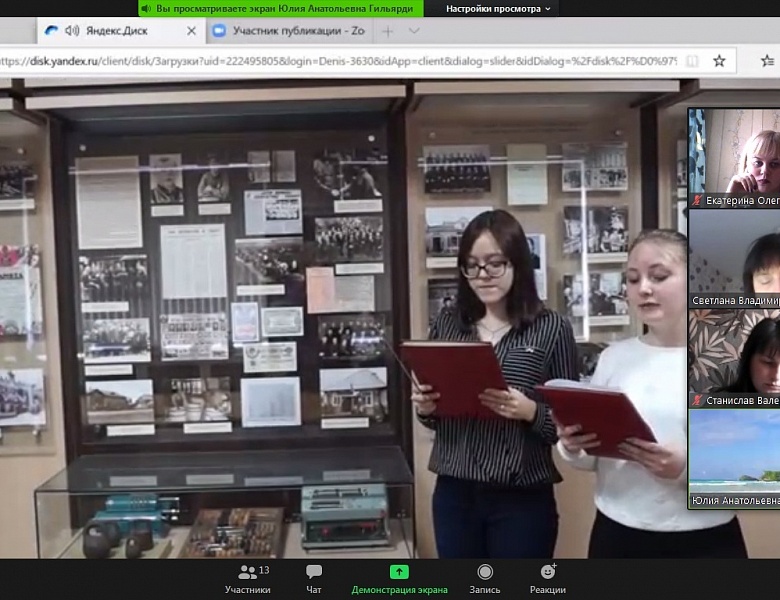Open favorites list icon at right edge
The height and width of the screenshot is (600, 780).
click(768, 61)
